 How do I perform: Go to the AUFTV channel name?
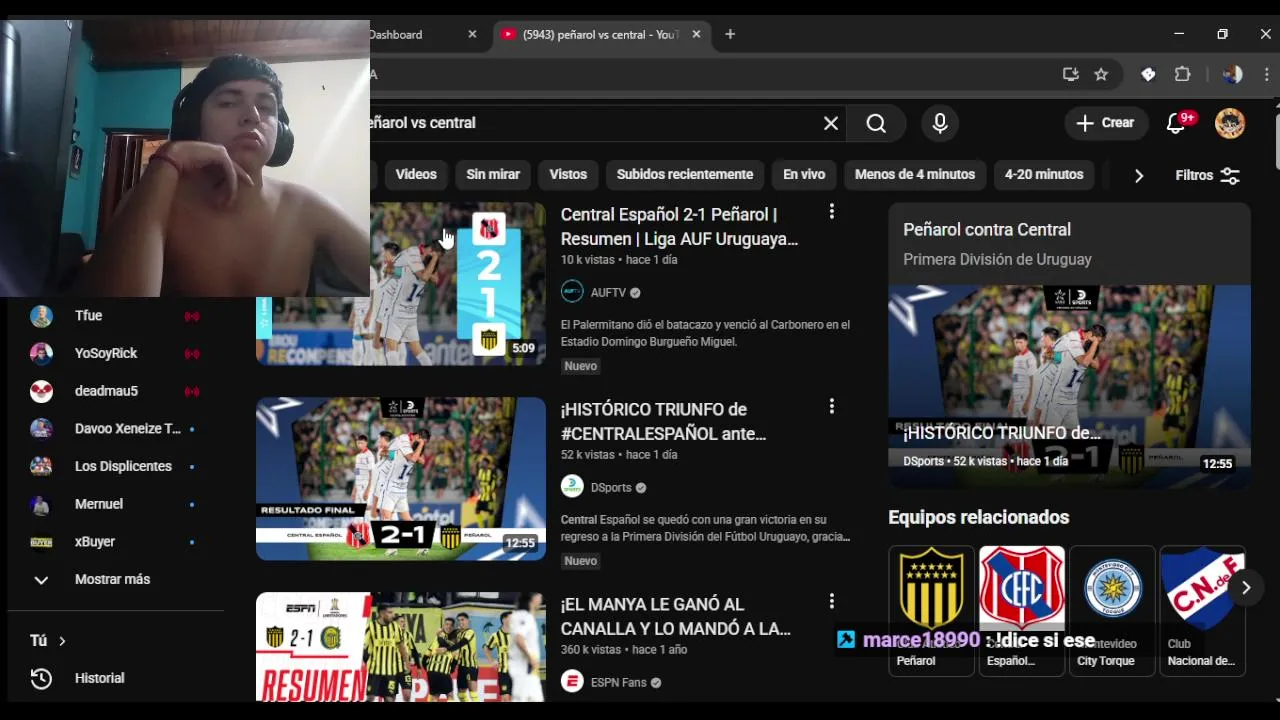point(608,293)
